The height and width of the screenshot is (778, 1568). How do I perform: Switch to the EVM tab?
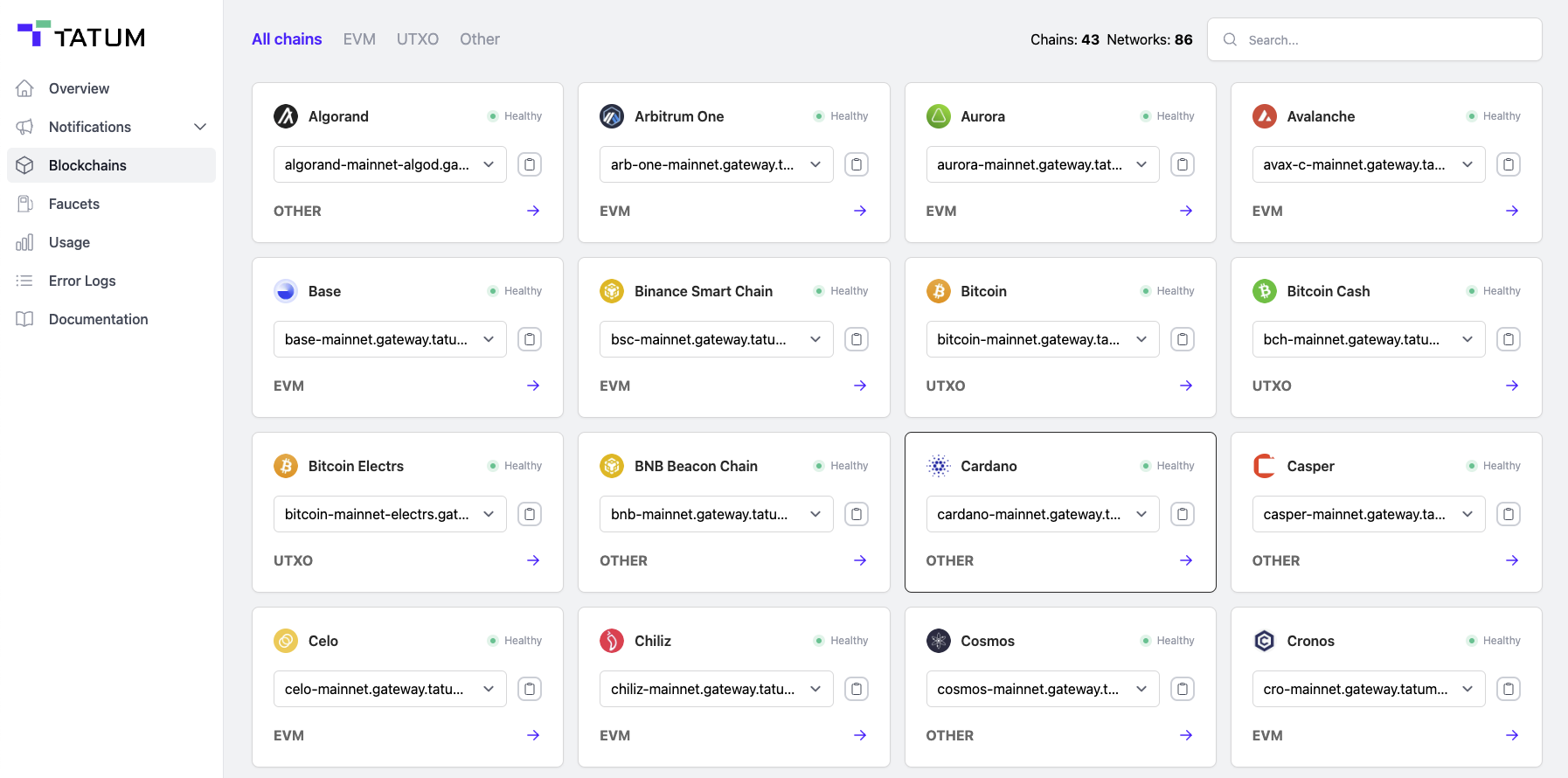point(359,39)
